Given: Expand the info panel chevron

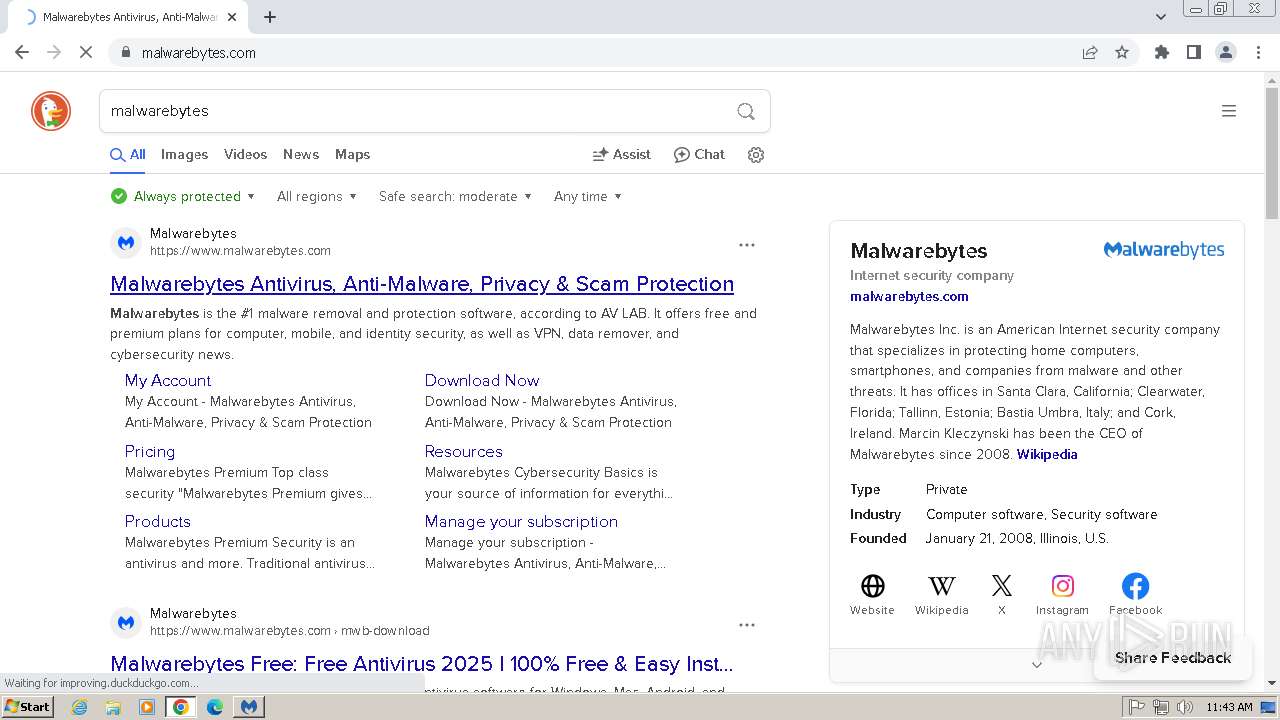Looking at the screenshot, I should [1037, 665].
